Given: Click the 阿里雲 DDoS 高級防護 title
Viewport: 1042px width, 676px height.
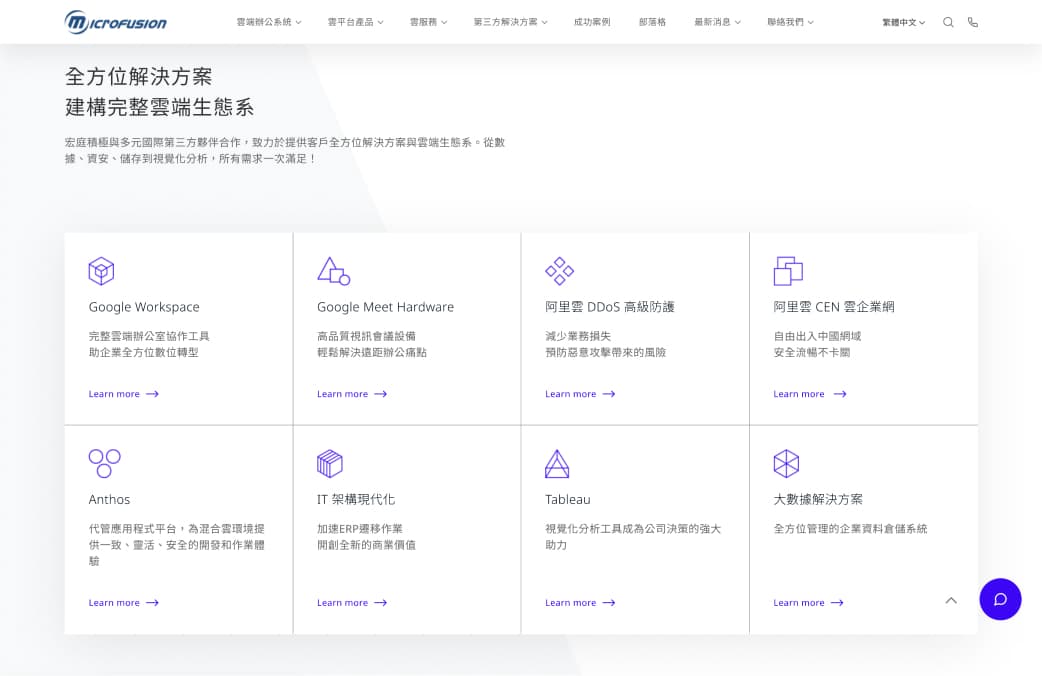Looking at the screenshot, I should click(x=610, y=307).
